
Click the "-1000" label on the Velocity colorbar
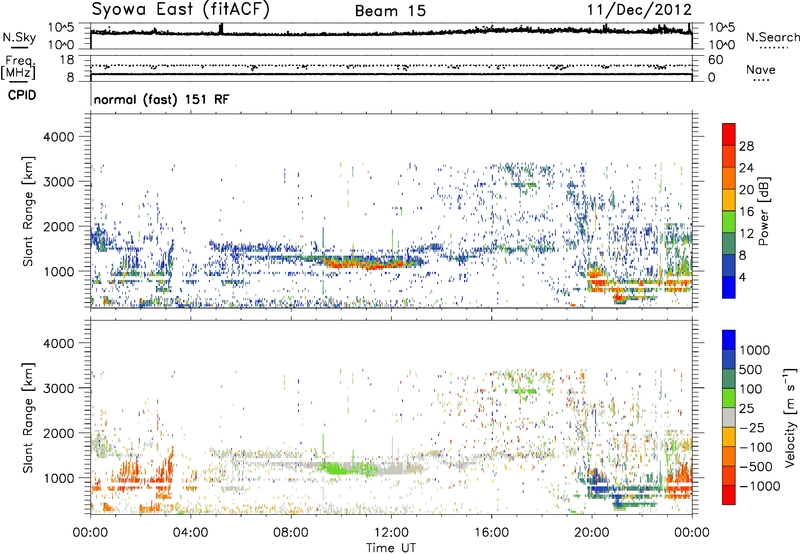click(759, 486)
